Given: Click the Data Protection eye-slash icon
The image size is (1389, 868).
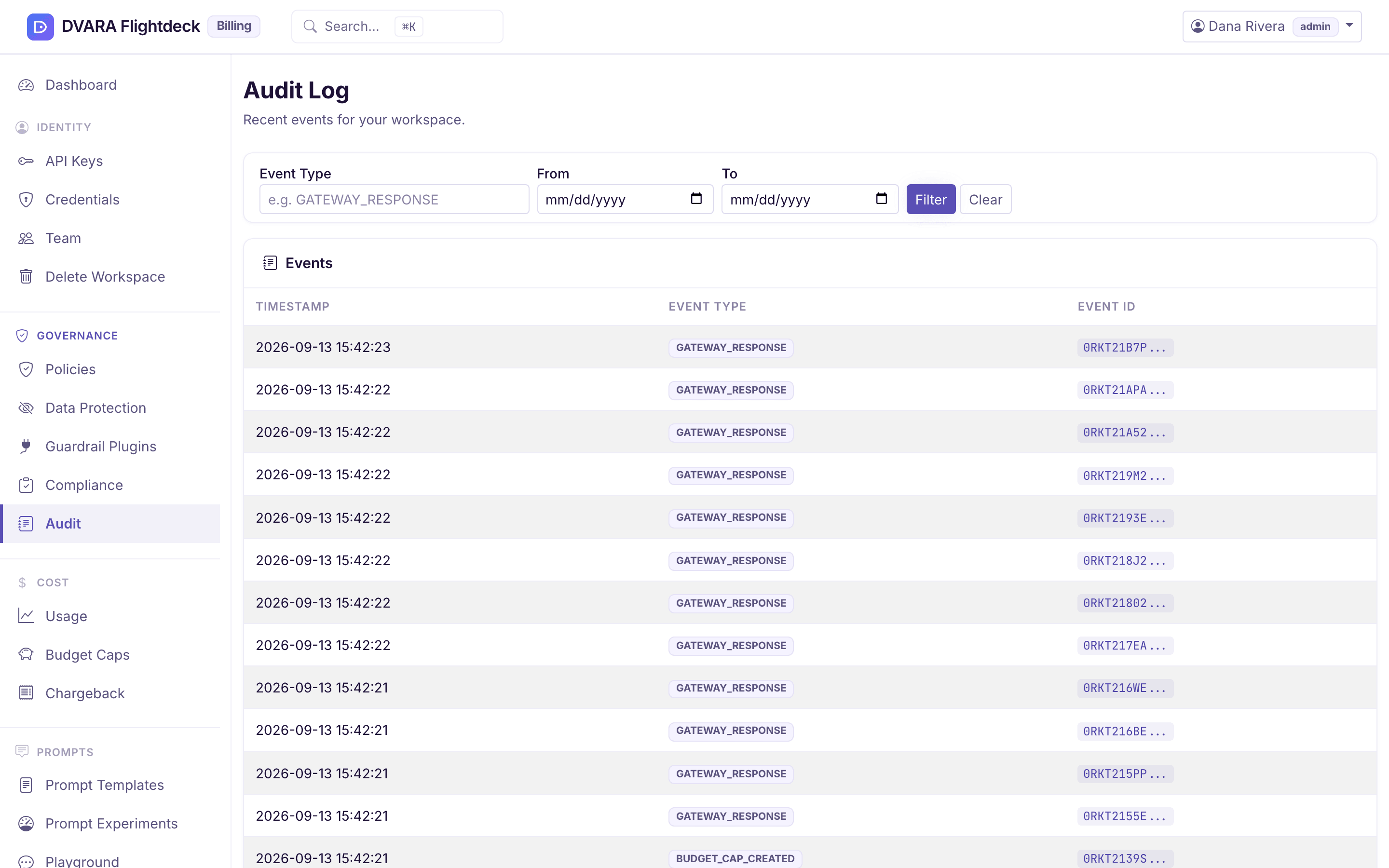Looking at the screenshot, I should tap(26, 407).
